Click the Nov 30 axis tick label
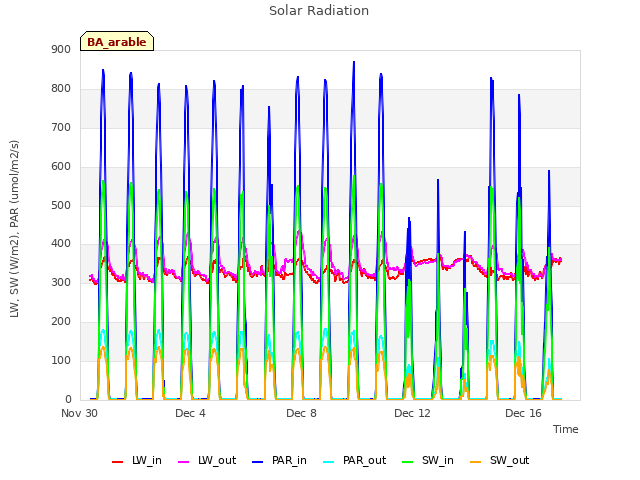Viewport: 640px width, 480px height. tap(80, 413)
